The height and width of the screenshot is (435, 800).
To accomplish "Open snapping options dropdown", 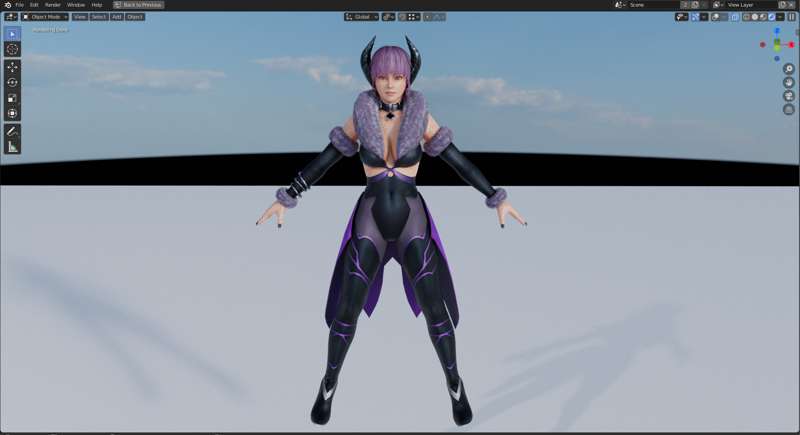I will [413, 17].
